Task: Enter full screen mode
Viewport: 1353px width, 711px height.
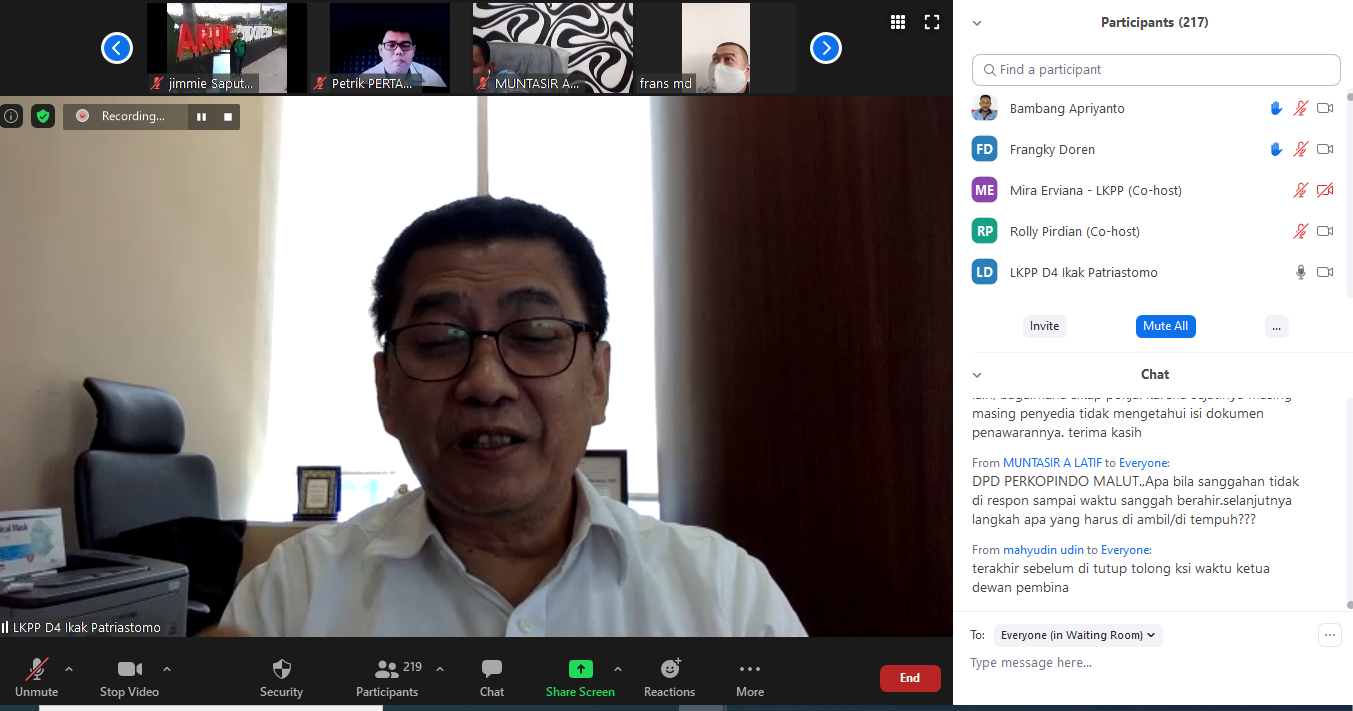Action: 931,22
